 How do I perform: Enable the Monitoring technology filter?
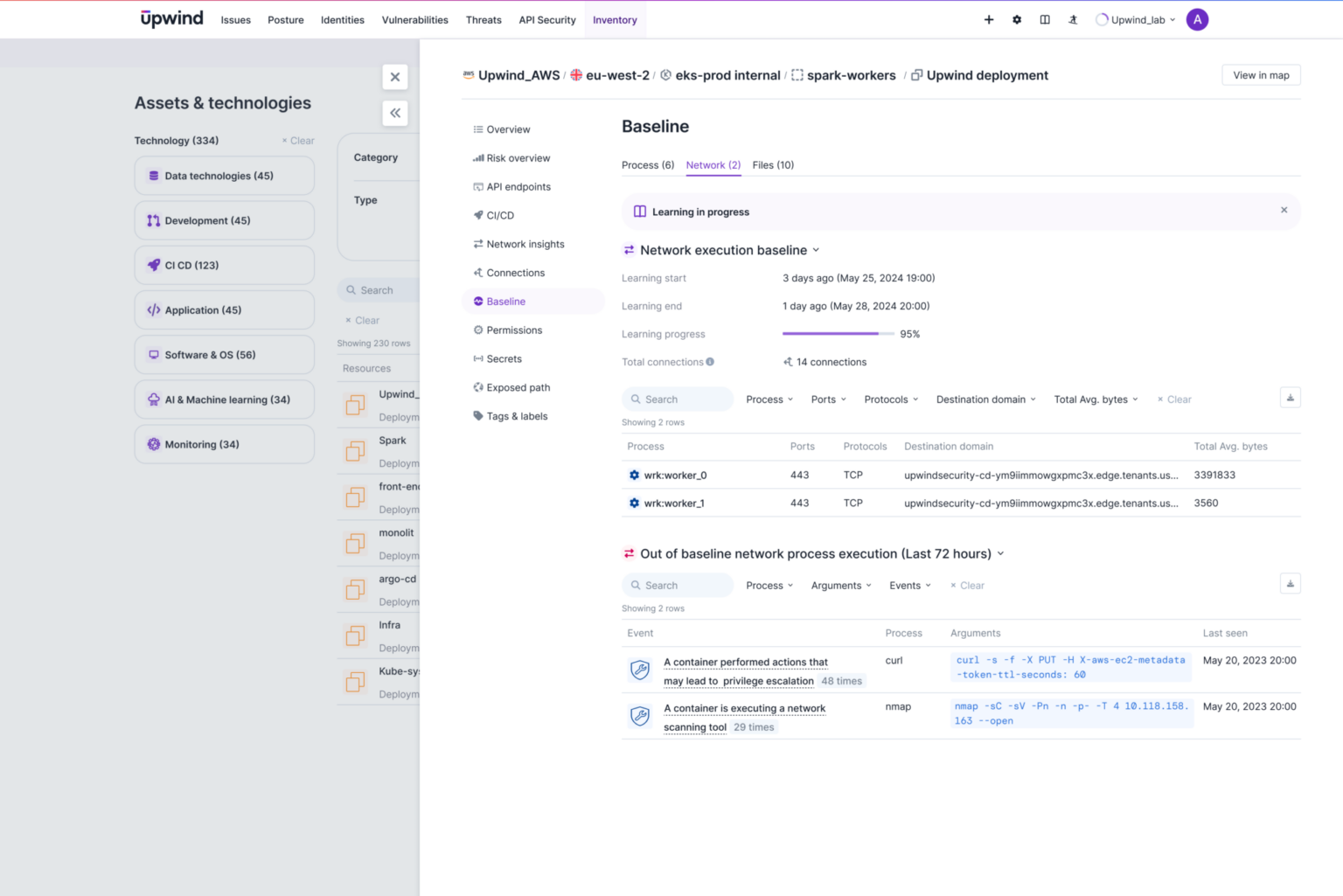[224, 444]
